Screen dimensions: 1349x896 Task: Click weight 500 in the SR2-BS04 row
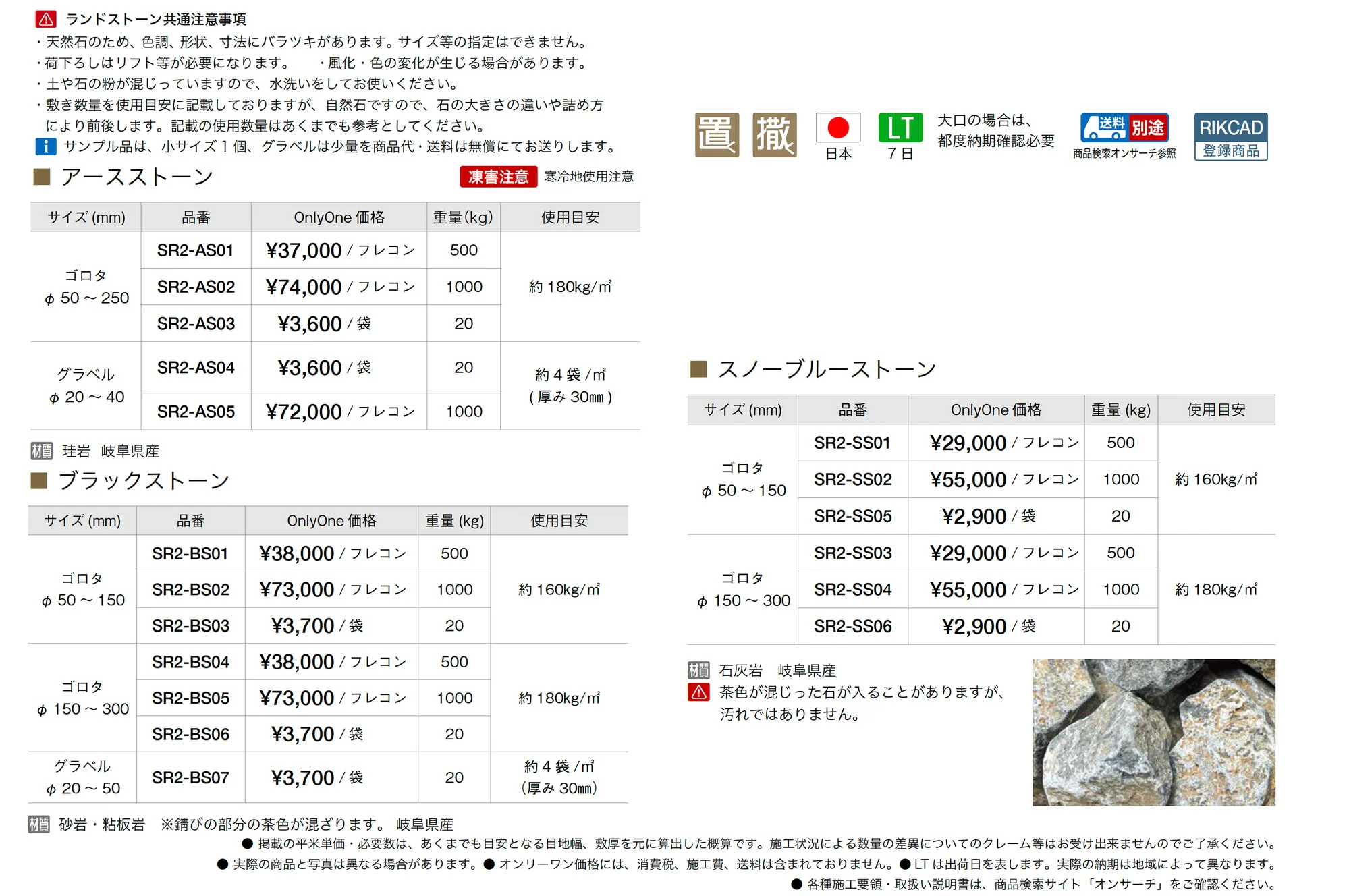(454, 662)
